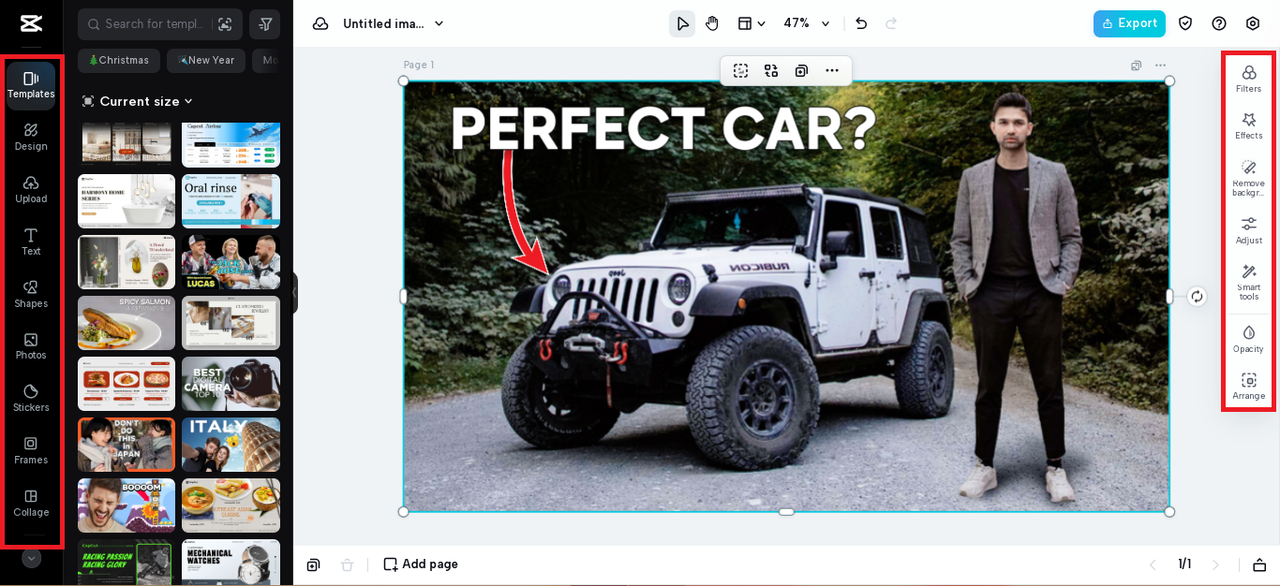Delete page with trash icon
Screen dimensions: 1280x586
[347, 565]
